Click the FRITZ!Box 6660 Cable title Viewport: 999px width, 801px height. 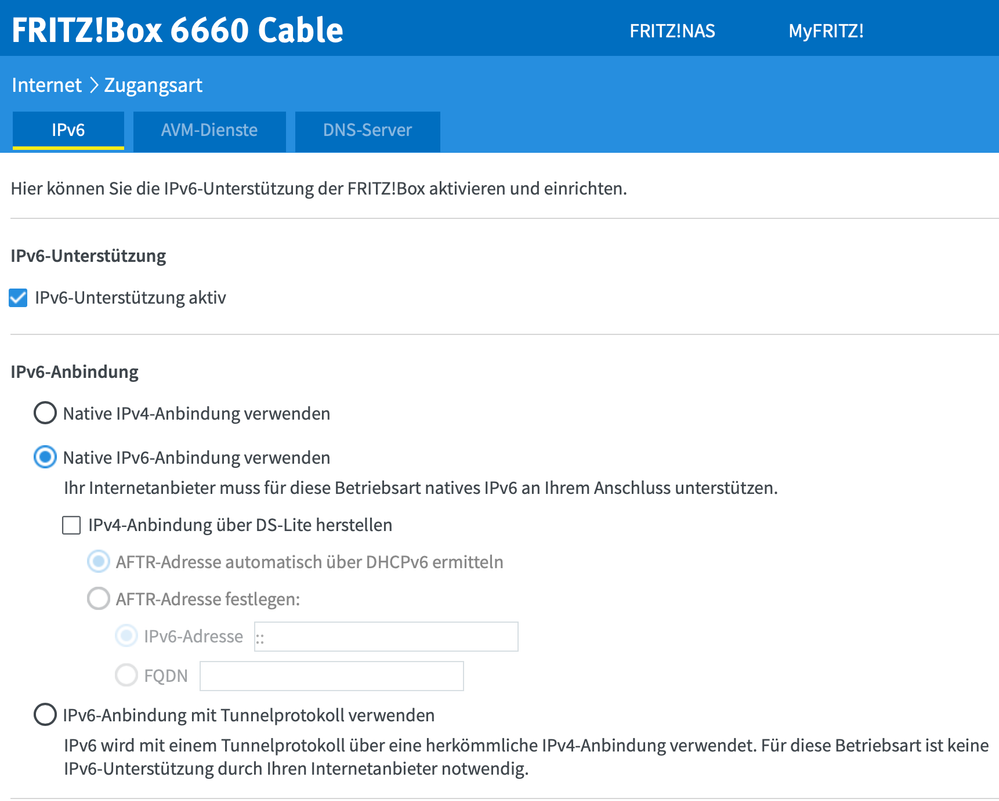point(177,30)
